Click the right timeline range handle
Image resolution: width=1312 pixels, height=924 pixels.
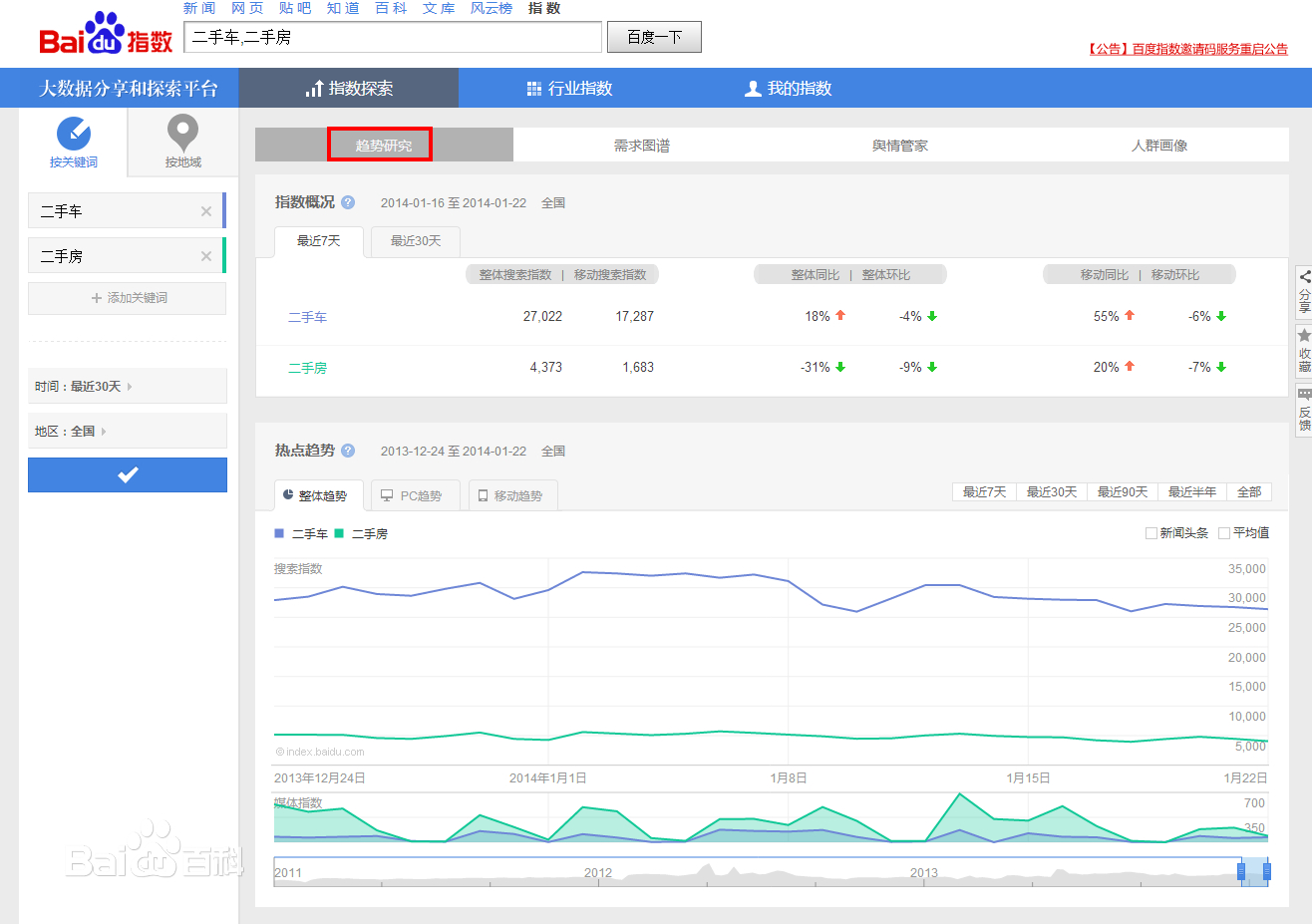coord(1267,872)
